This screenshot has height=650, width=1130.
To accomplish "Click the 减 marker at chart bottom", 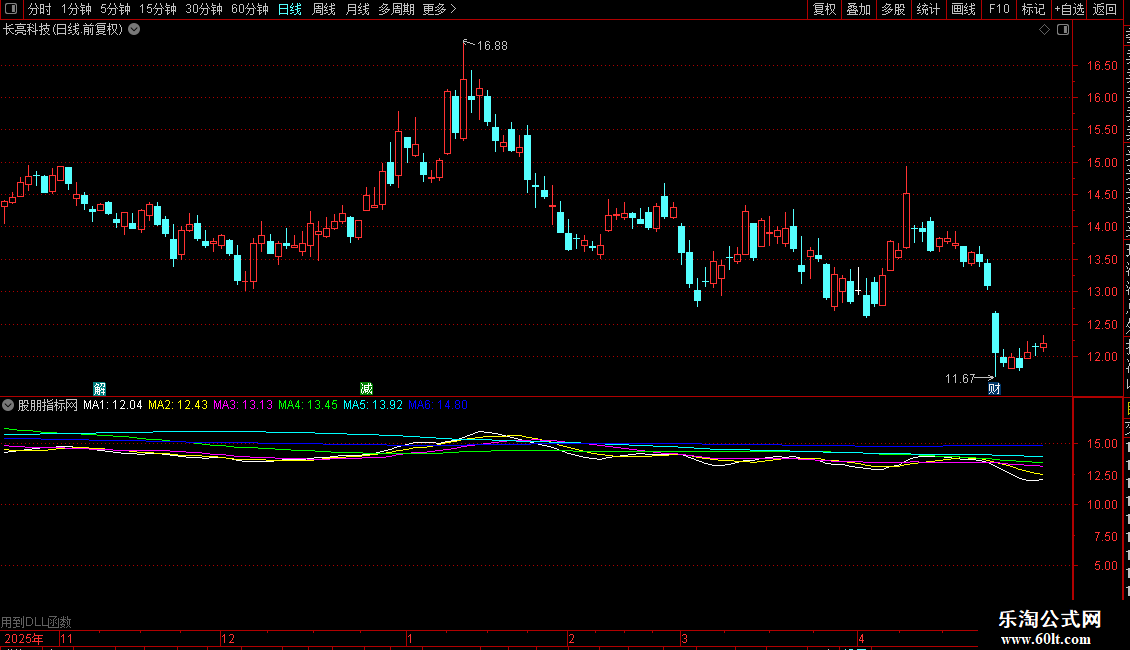I will 366,389.
